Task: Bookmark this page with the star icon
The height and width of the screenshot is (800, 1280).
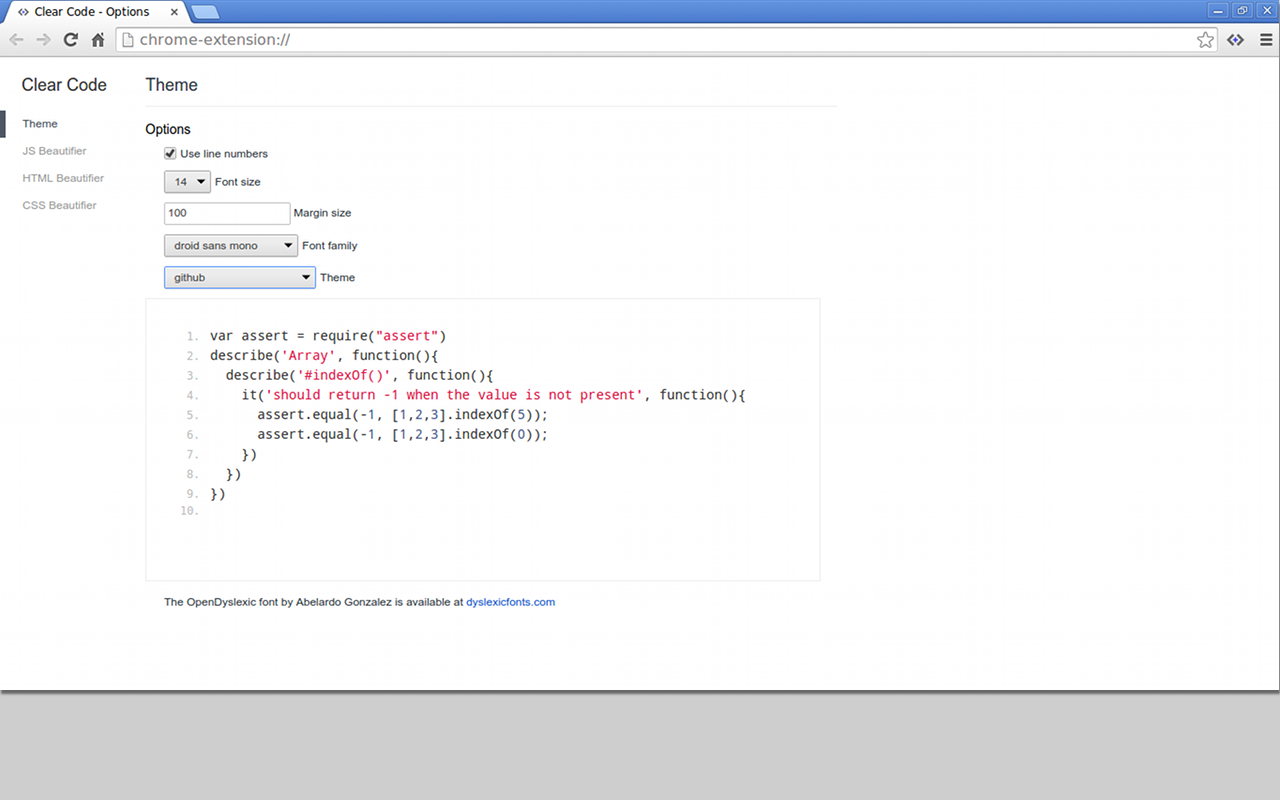Action: pos(1205,40)
